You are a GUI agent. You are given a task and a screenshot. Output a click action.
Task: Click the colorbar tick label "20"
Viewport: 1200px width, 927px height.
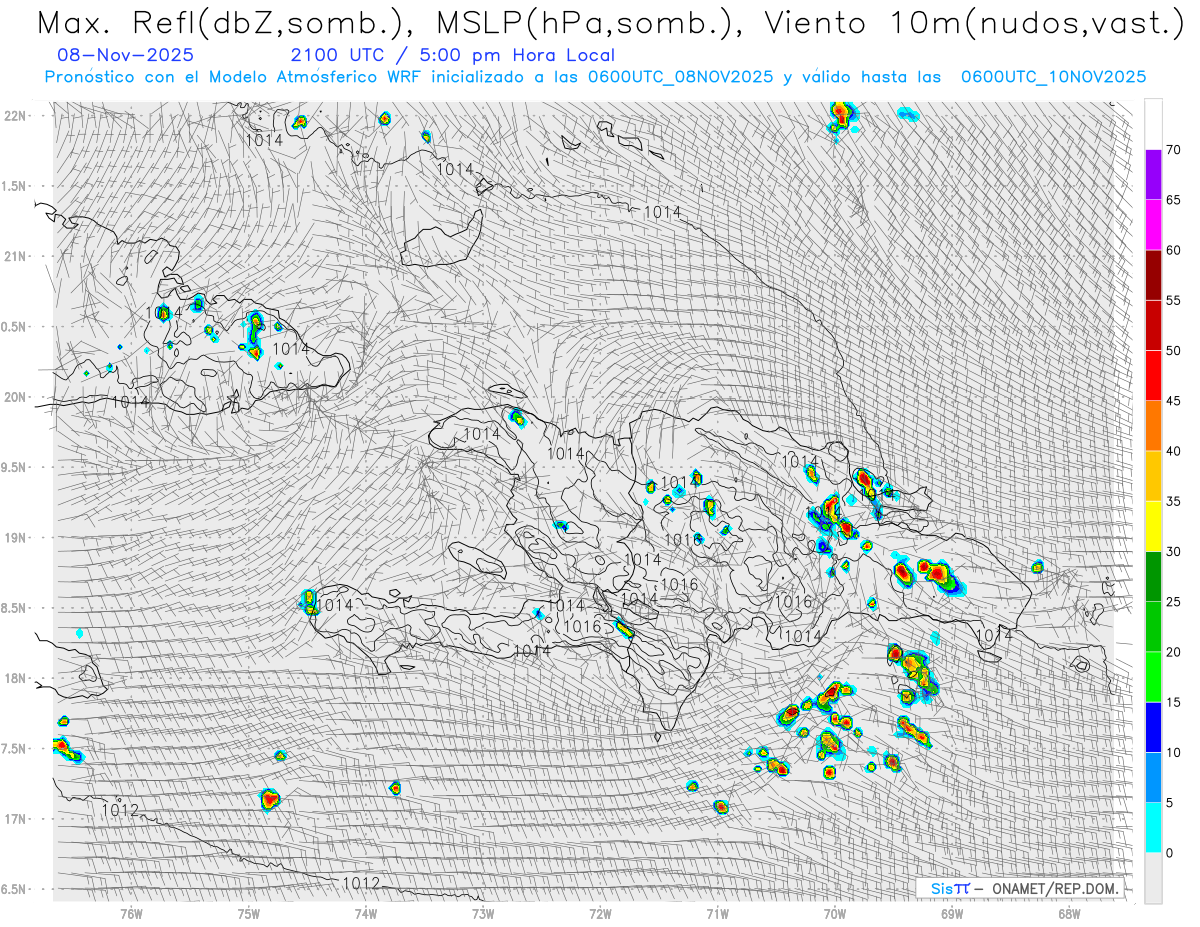coord(1173,652)
